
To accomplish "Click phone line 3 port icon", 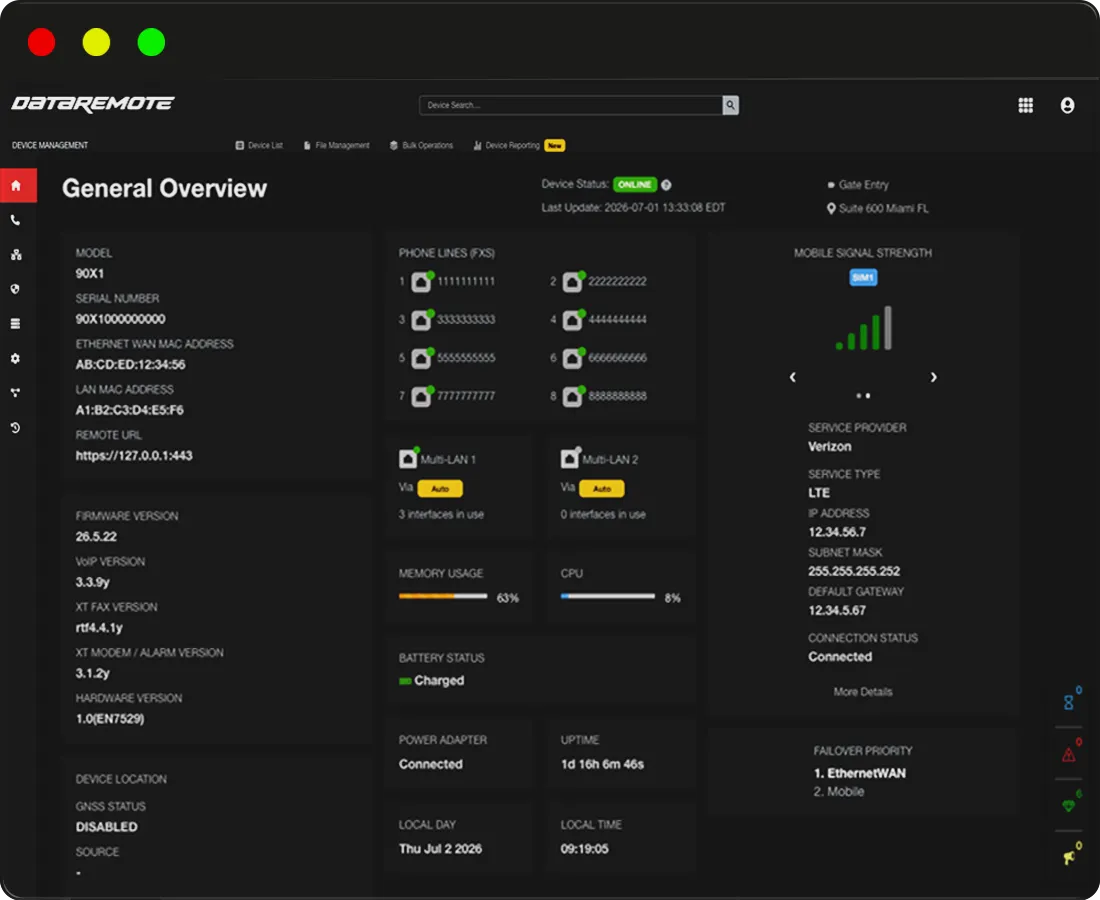I will tap(422, 320).
